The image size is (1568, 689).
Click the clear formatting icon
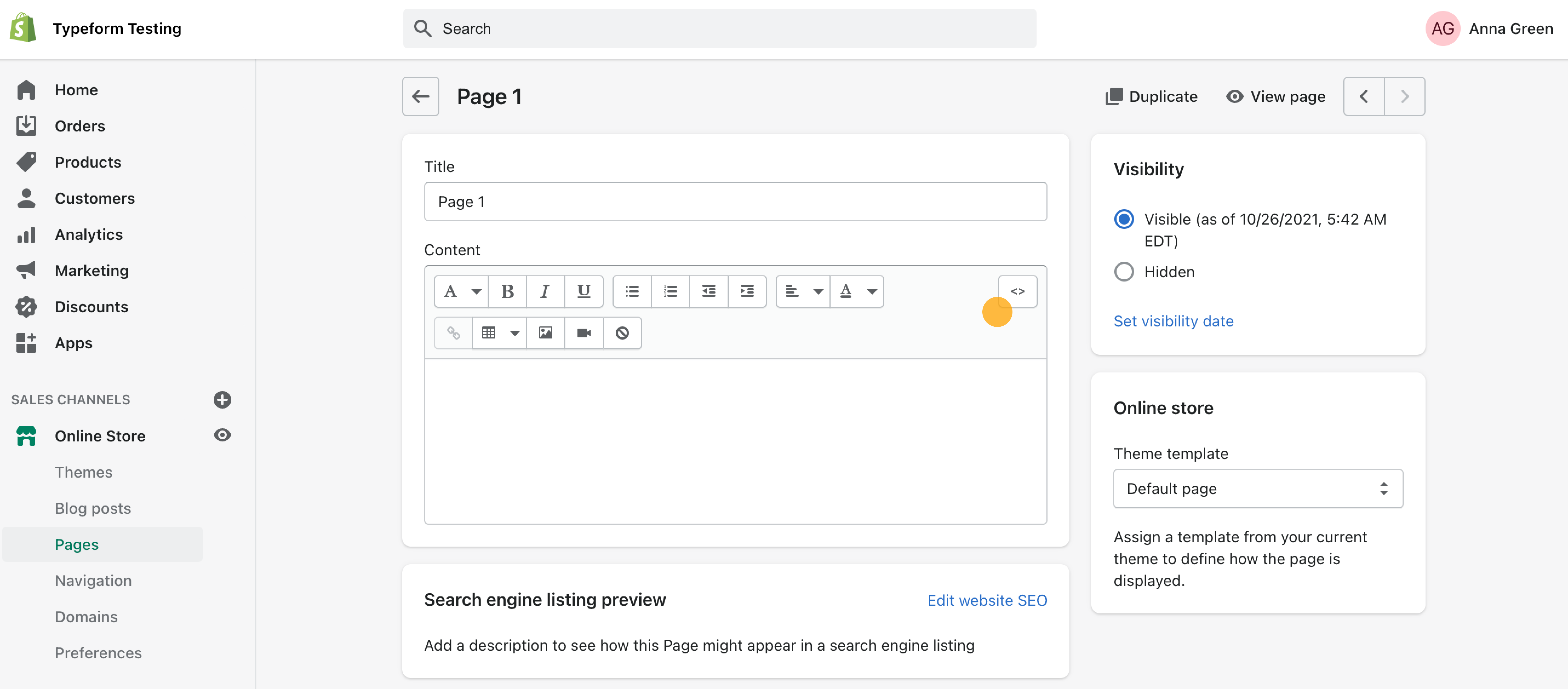[622, 333]
